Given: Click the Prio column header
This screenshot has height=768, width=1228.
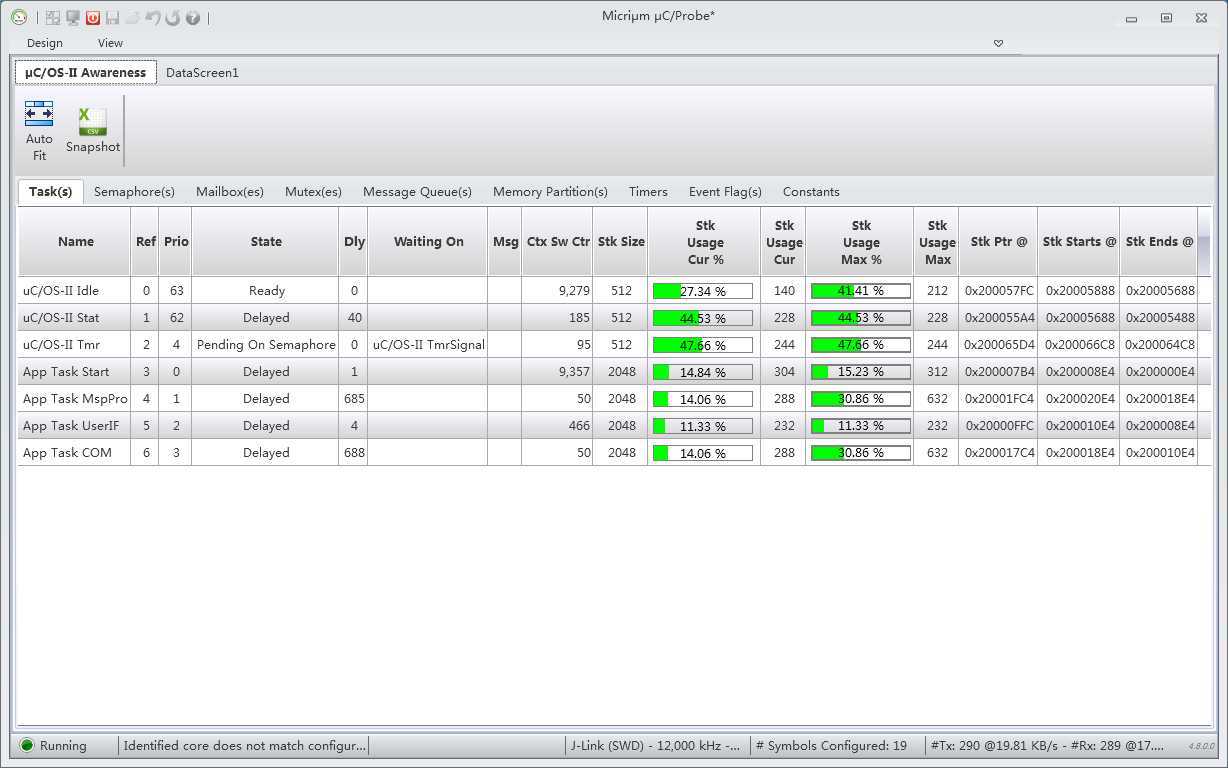Looking at the screenshot, I should coord(176,242).
